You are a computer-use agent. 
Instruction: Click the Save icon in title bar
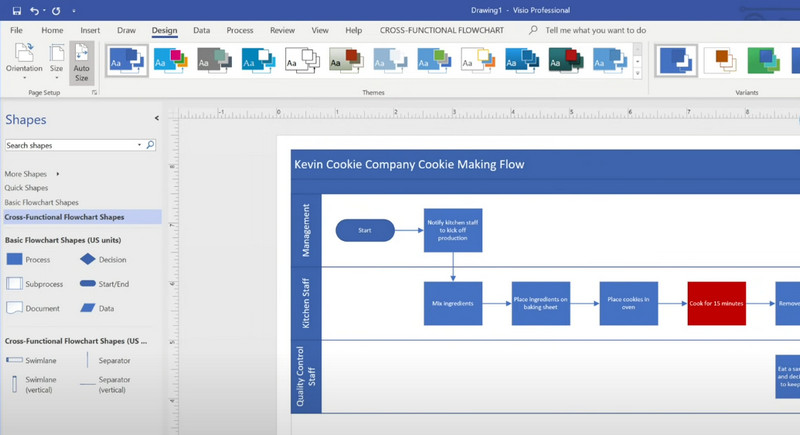(17, 11)
